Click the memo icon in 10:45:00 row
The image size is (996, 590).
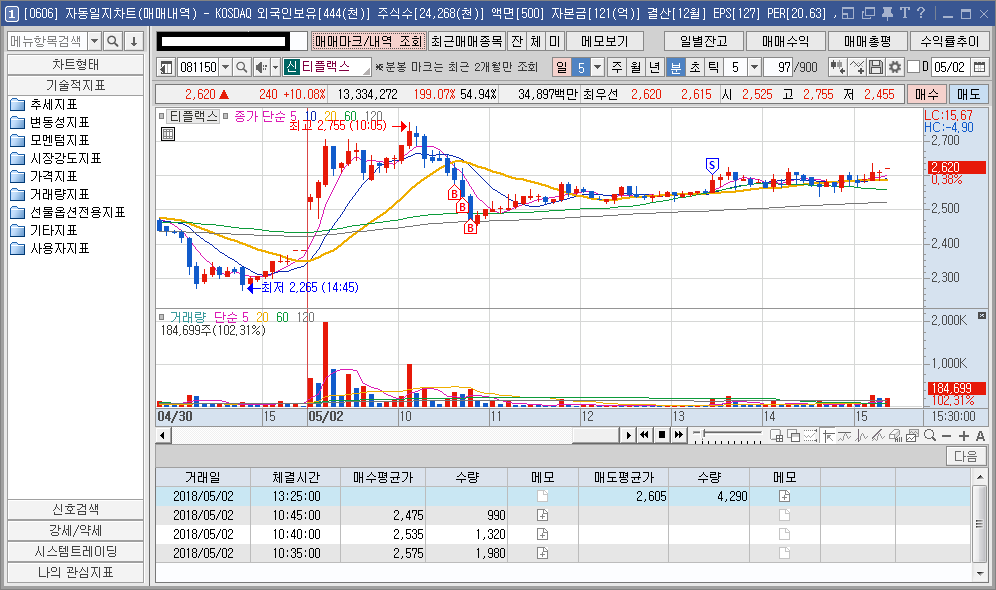542,515
